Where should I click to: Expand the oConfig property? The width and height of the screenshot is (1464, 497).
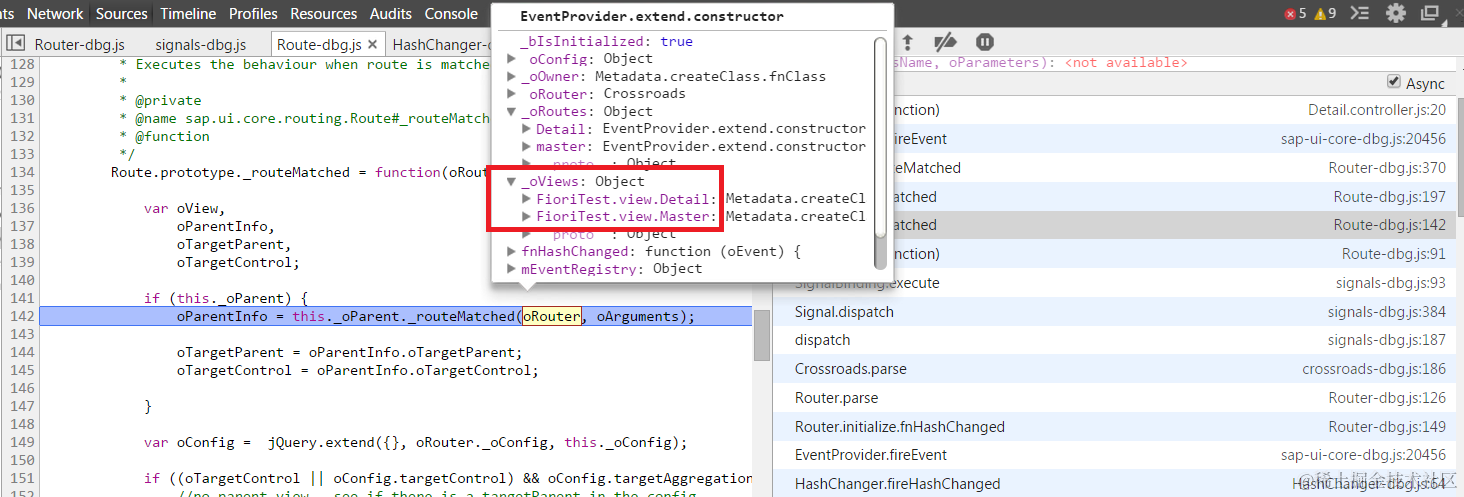pyautogui.click(x=512, y=59)
